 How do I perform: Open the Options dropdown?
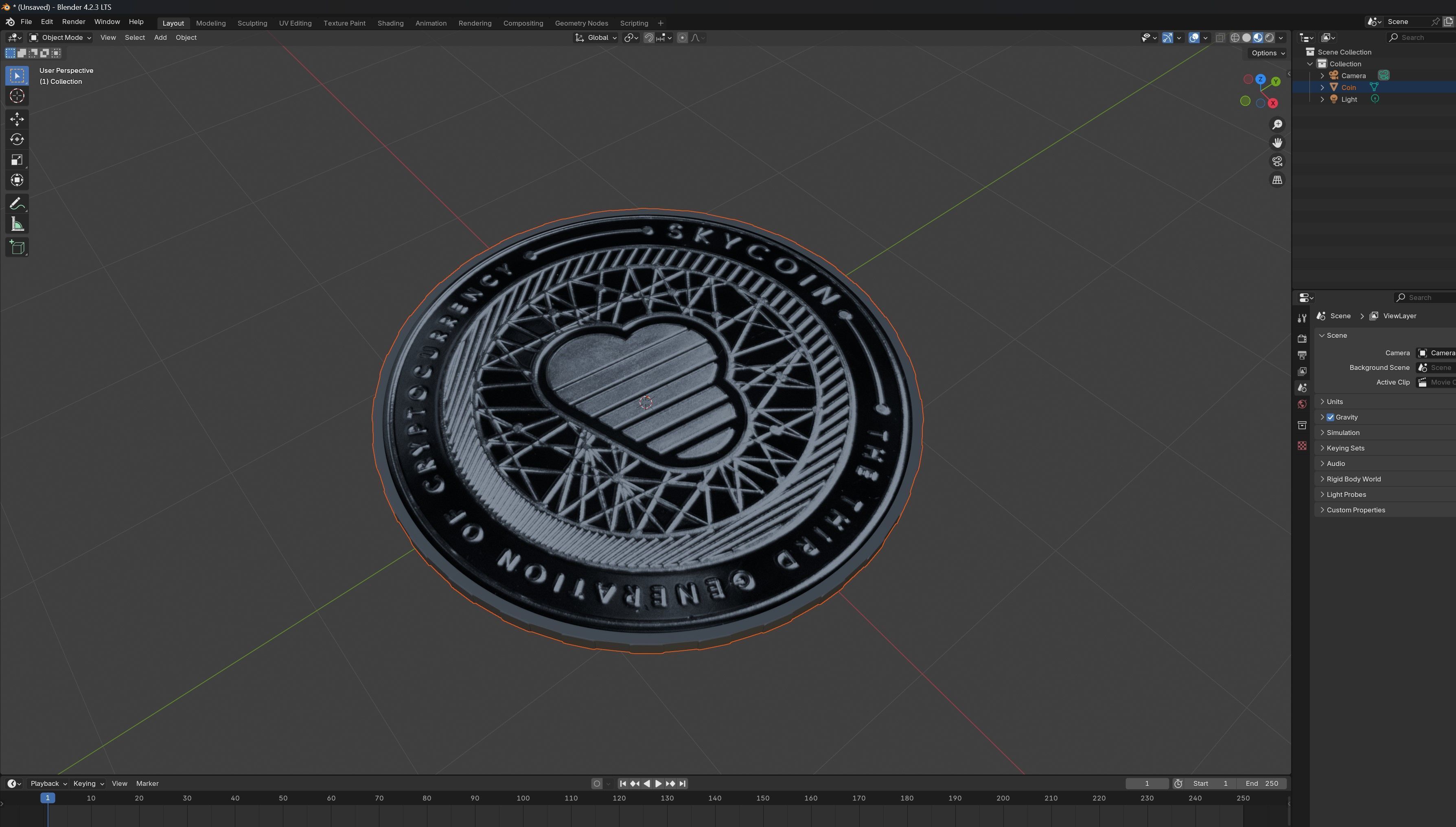pyautogui.click(x=1268, y=53)
